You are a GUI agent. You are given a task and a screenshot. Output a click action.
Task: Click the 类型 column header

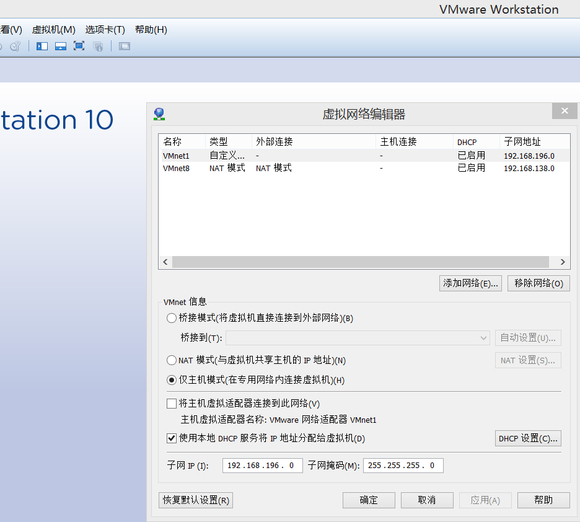[229, 142]
